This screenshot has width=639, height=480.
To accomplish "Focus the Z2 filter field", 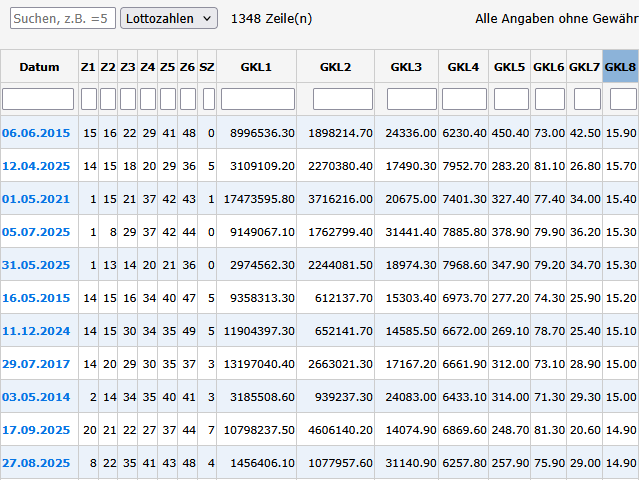I will 108,99.
